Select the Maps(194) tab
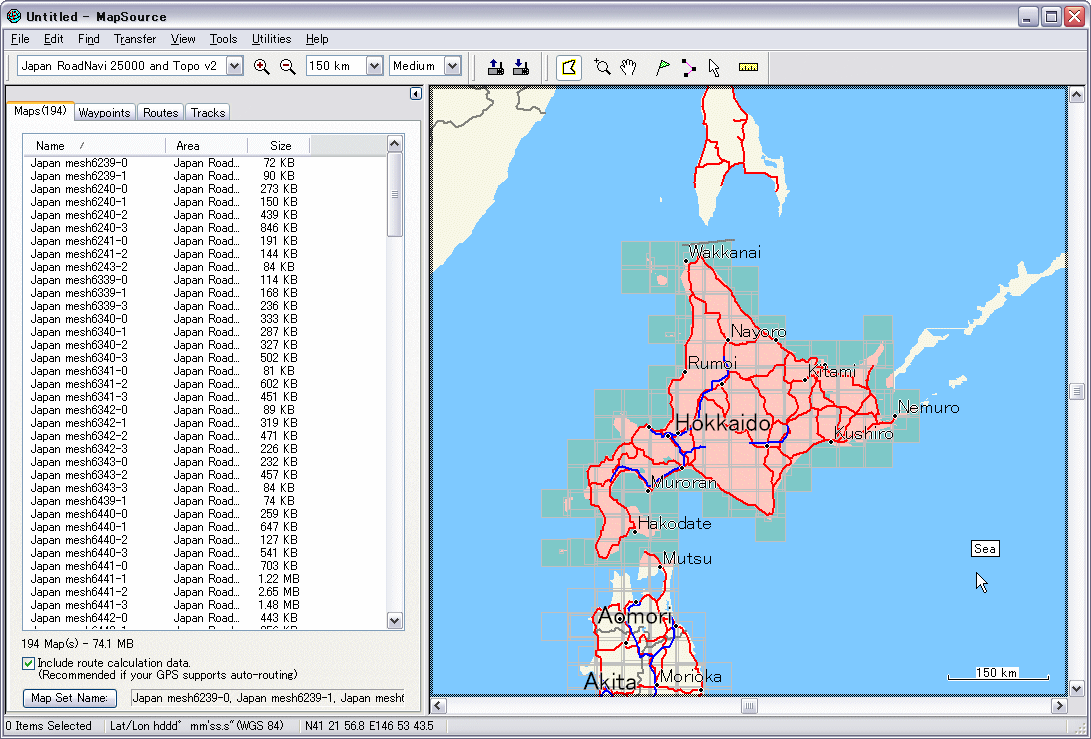Screen dimensions: 1091x739 tap(40, 111)
